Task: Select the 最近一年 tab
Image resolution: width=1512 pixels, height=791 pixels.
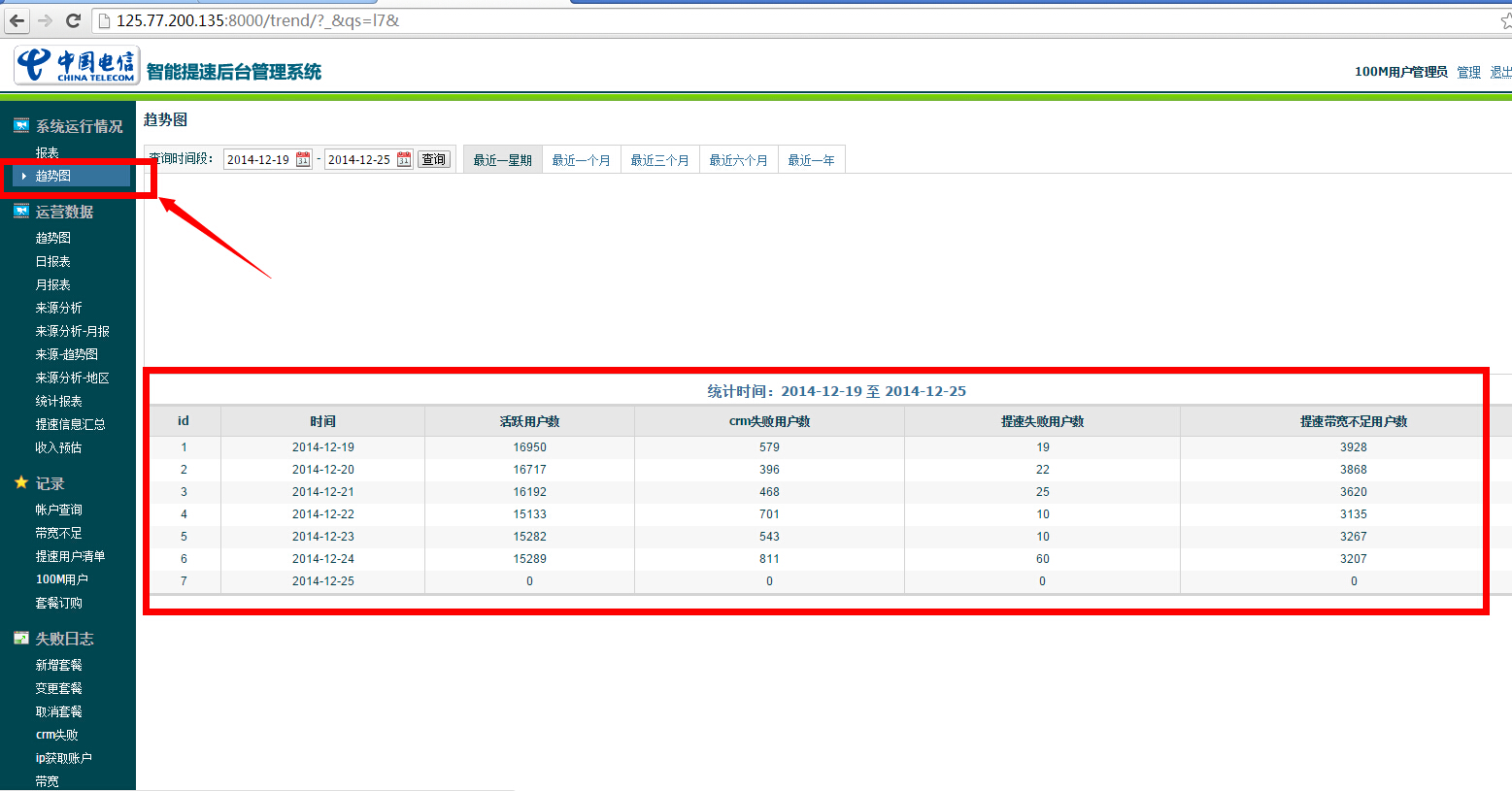Action: 811,160
